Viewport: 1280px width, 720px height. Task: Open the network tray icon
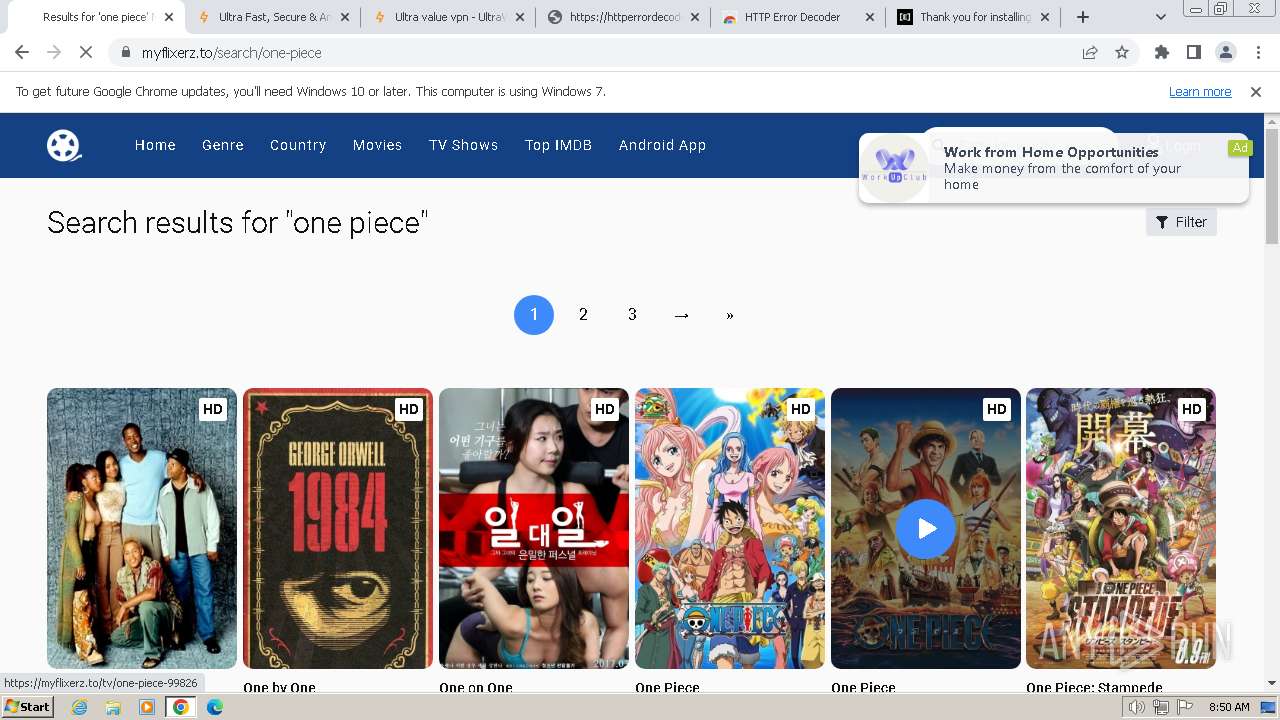[1161, 707]
